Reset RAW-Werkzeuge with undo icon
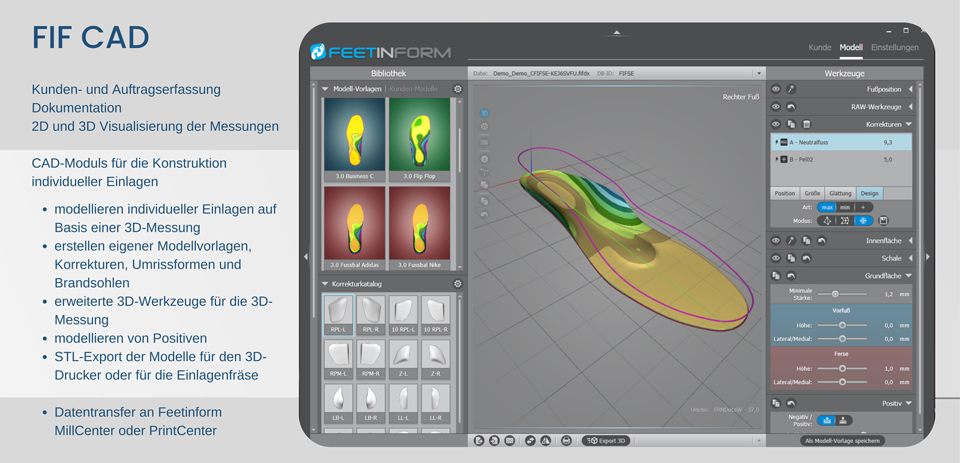Screen dimensions: 960x463 (x=792, y=107)
